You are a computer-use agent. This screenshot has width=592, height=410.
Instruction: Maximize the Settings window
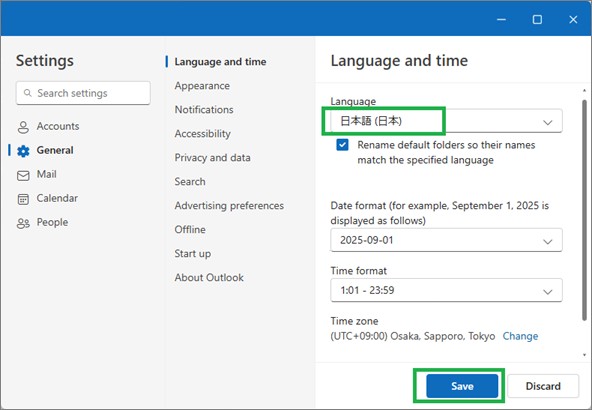(537, 19)
